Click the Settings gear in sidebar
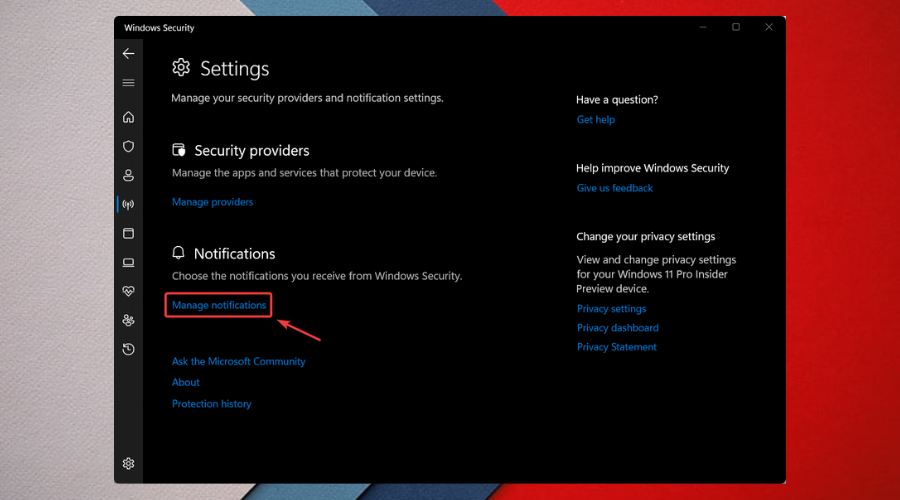Screen dimensions: 900x500 128,464
